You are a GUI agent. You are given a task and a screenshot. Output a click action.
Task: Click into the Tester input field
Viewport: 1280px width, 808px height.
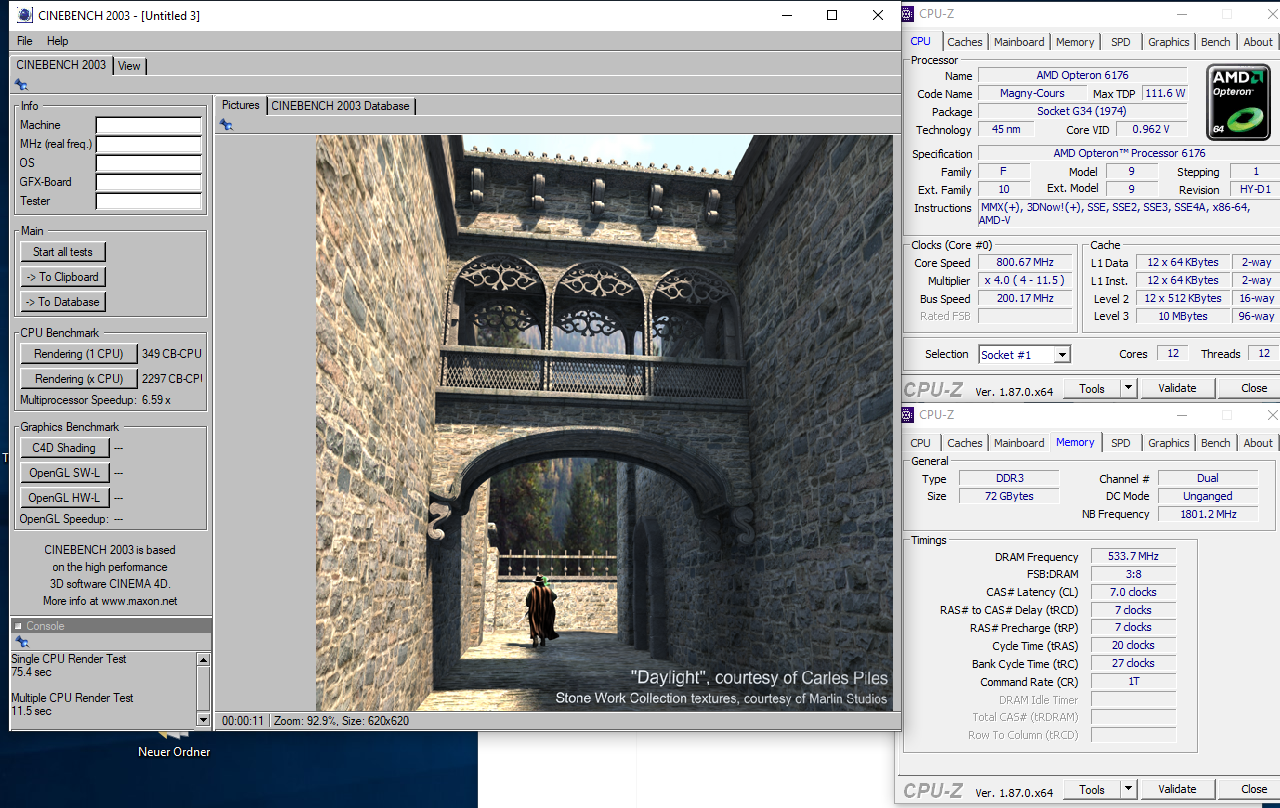click(149, 202)
